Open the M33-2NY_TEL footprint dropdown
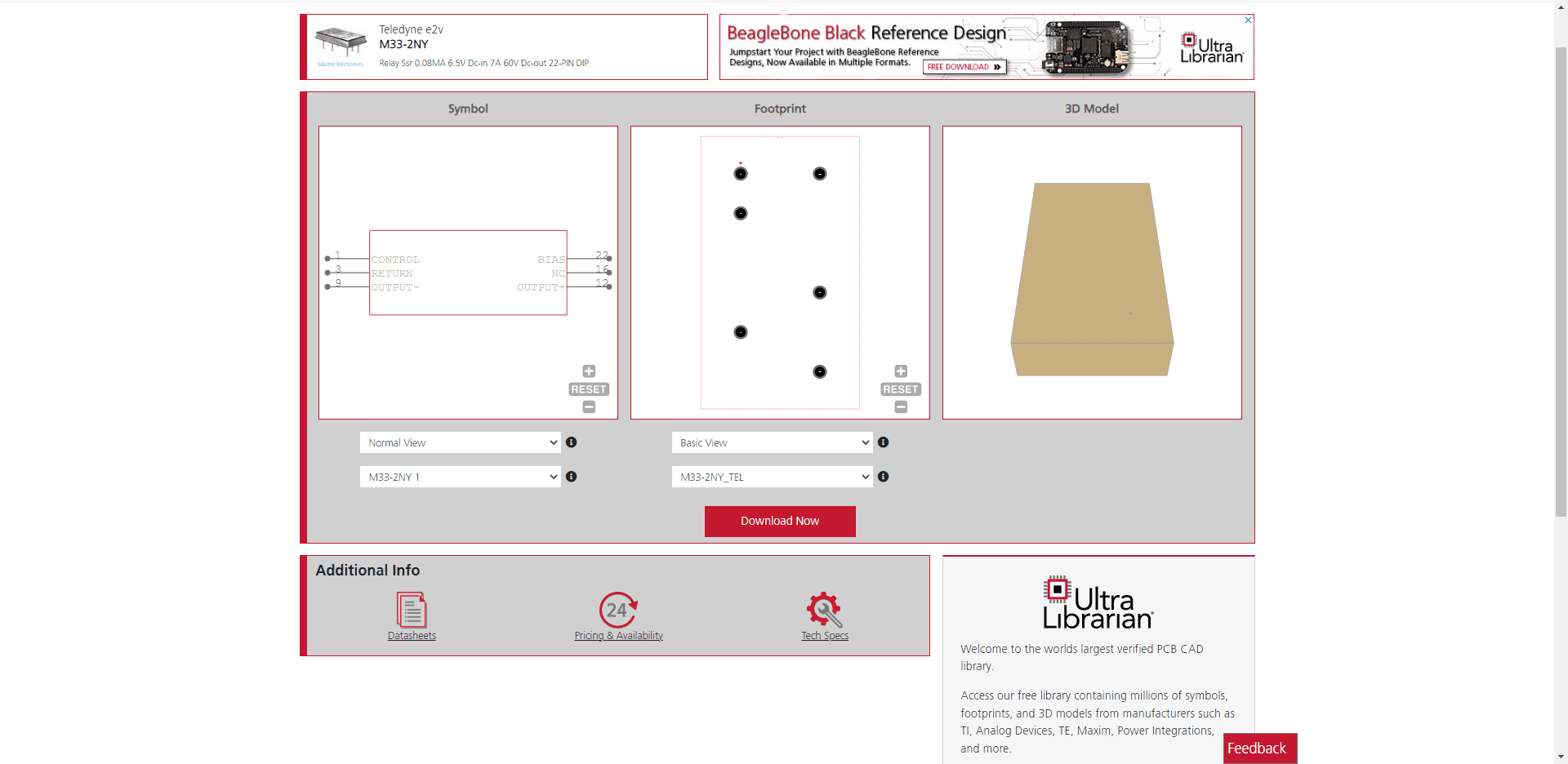The height and width of the screenshot is (764, 1568). click(x=773, y=477)
